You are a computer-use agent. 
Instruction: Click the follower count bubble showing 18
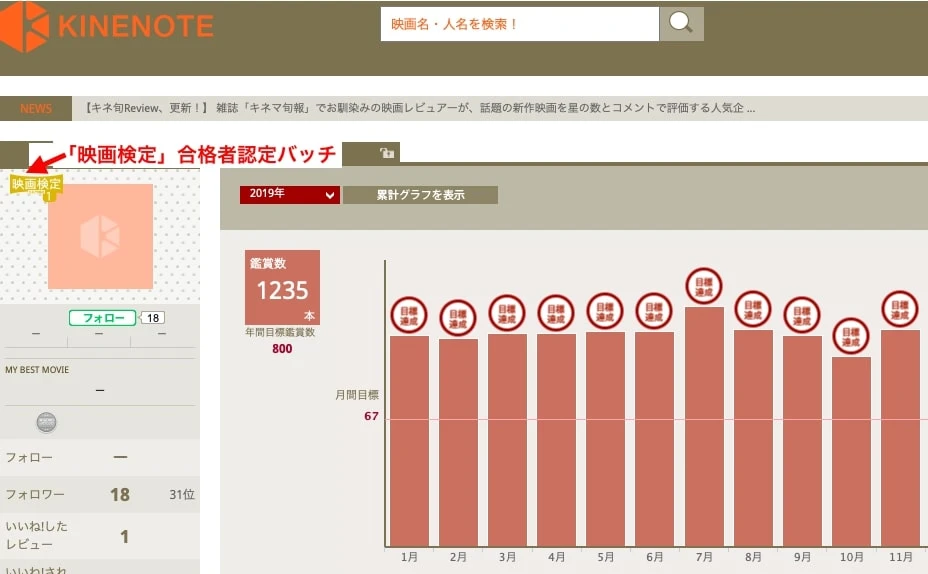(152, 318)
